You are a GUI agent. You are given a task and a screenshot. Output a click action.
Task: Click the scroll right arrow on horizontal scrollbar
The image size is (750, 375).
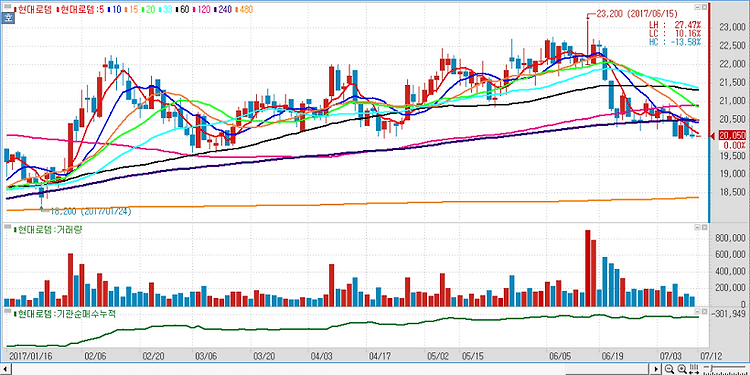[657, 369]
